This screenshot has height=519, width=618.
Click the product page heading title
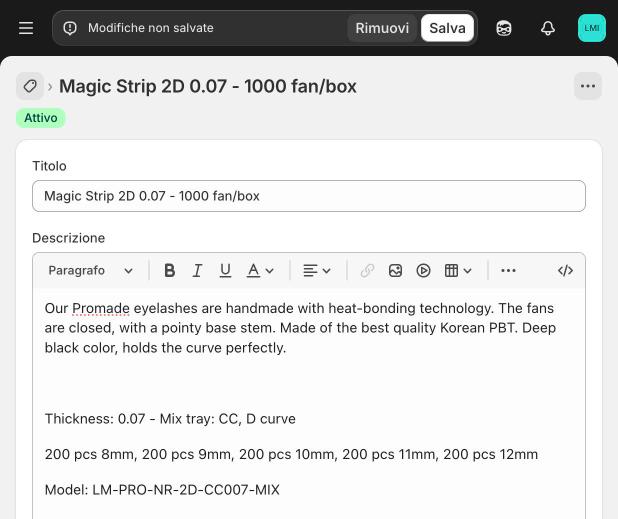tap(208, 86)
